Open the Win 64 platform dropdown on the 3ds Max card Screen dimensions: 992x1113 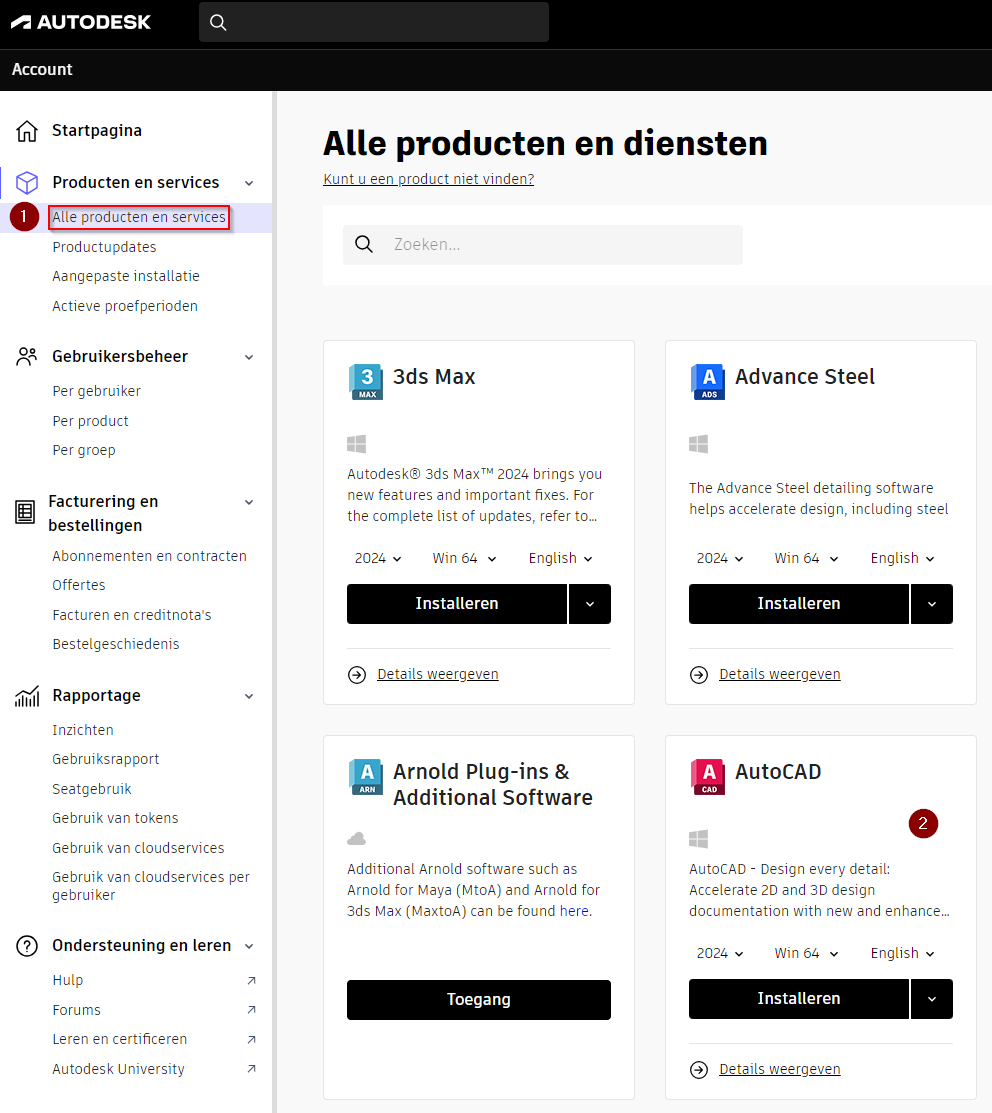coord(464,559)
